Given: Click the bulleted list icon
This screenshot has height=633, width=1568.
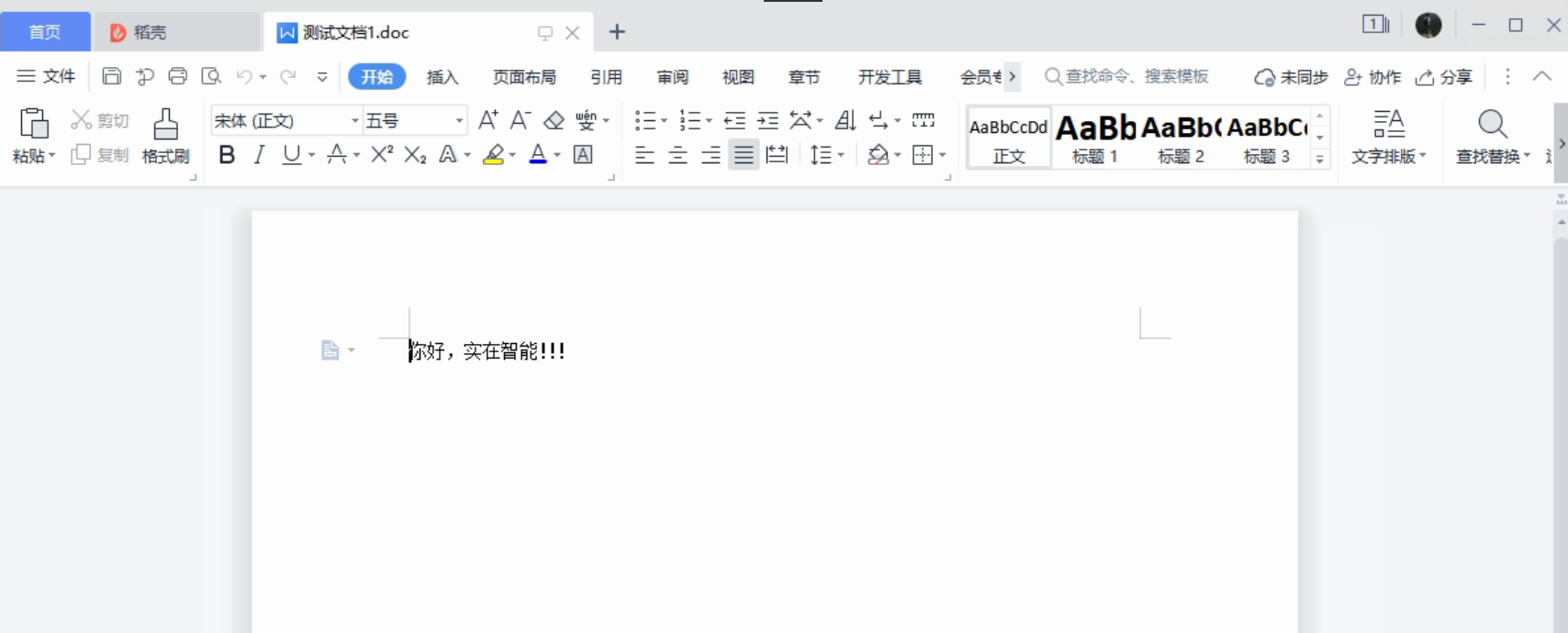Looking at the screenshot, I should pyautogui.click(x=645, y=120).
